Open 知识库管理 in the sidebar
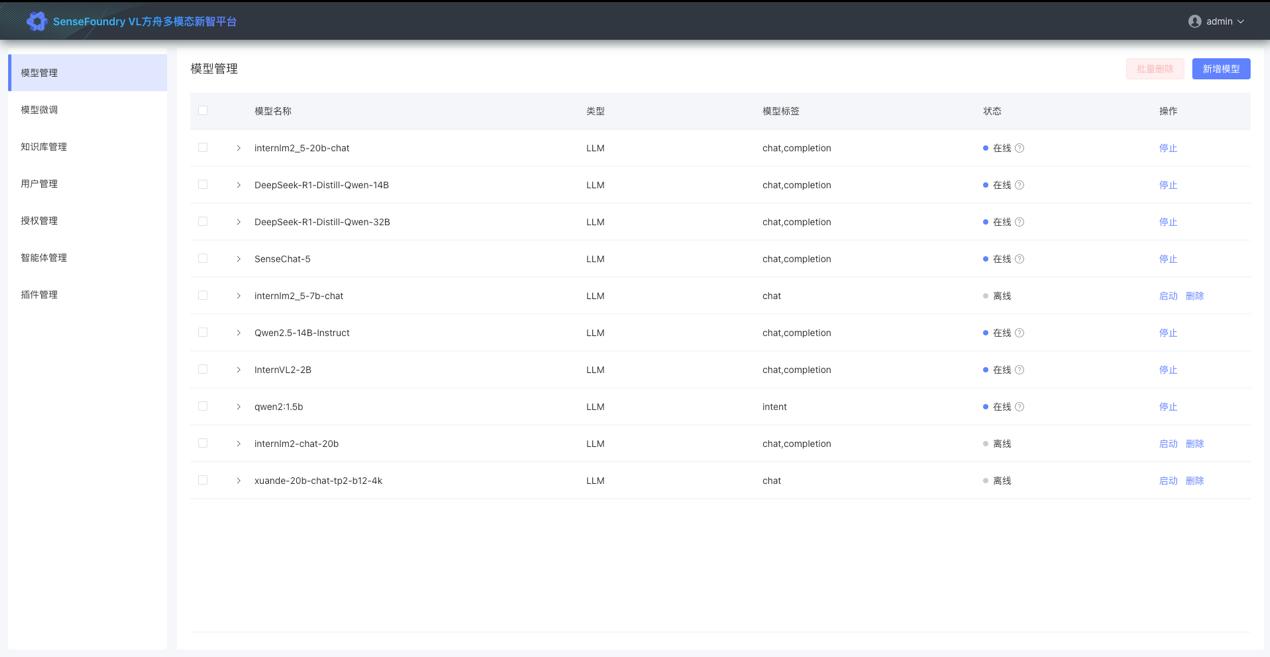1270x657 pixels. (x=44, y=147)
